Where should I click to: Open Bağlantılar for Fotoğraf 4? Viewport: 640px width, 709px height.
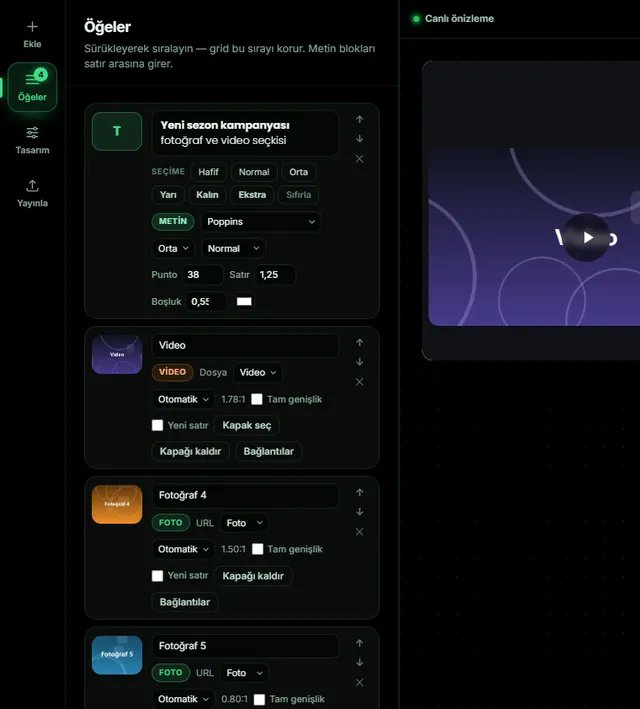(x=185, y=602)
